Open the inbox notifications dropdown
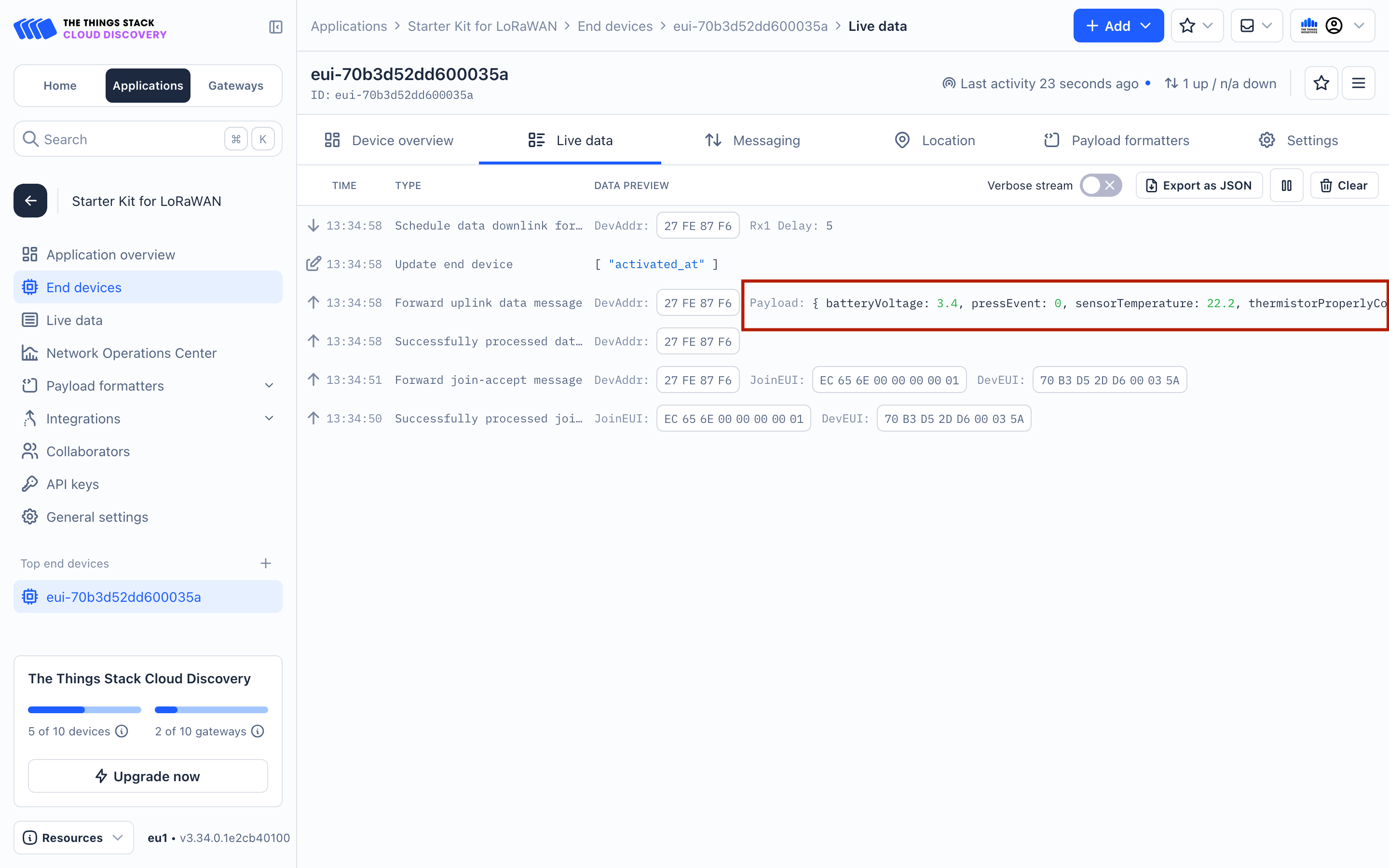This screenshot has width=1389, height=868. (x=1256, y=26)
